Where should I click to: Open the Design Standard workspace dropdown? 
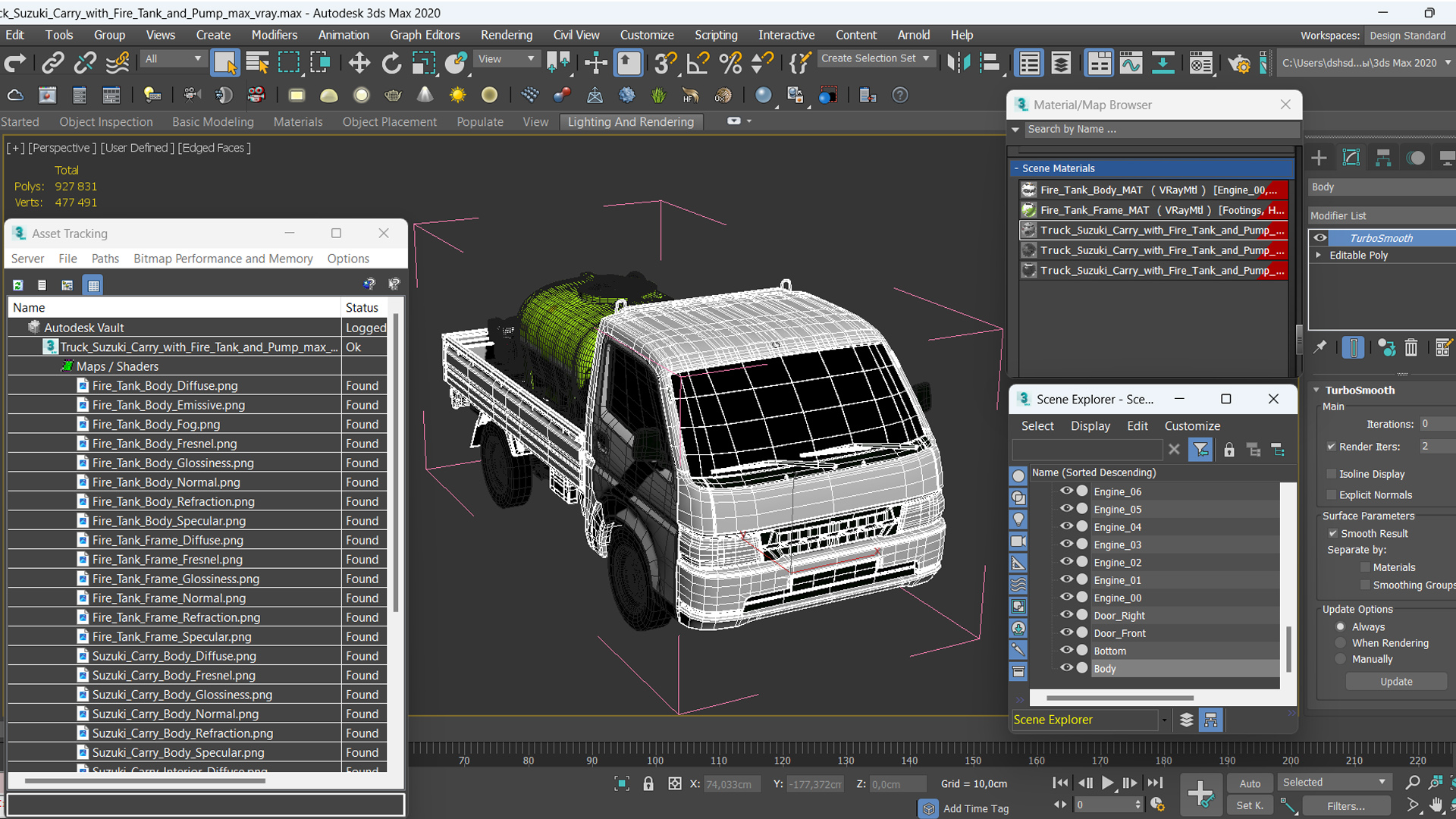coord(1410,36)
